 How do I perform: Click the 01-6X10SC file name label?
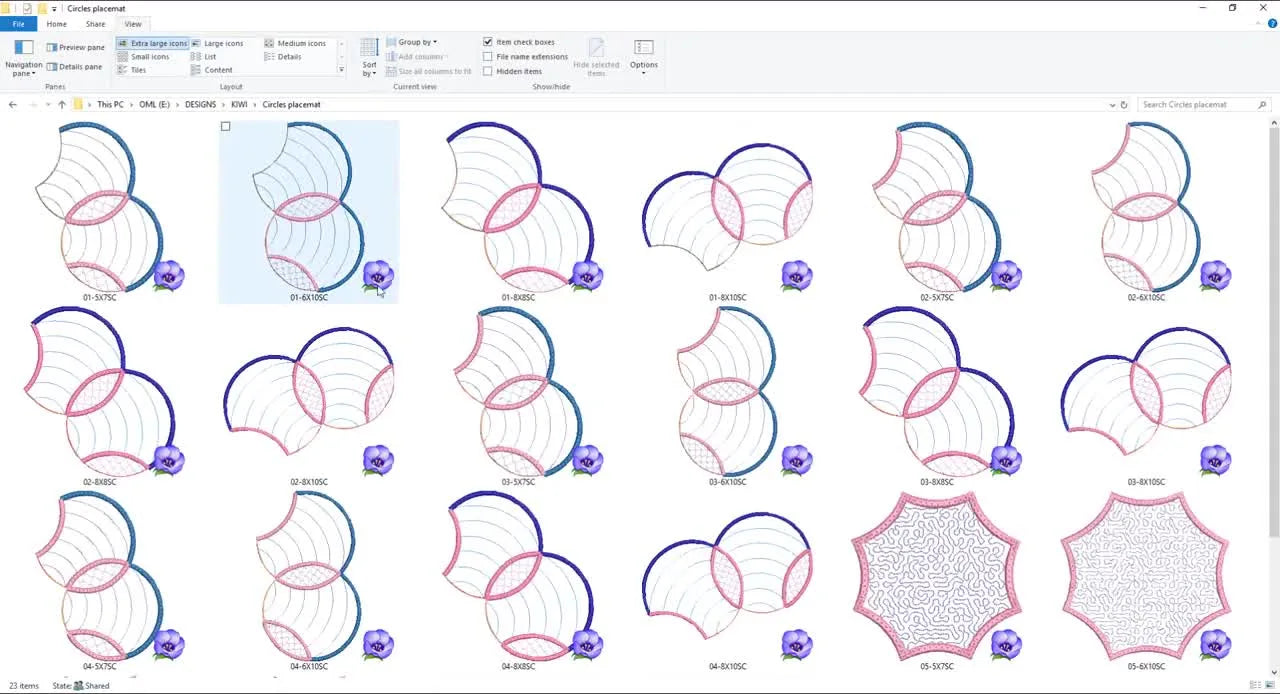coord(309,297)
